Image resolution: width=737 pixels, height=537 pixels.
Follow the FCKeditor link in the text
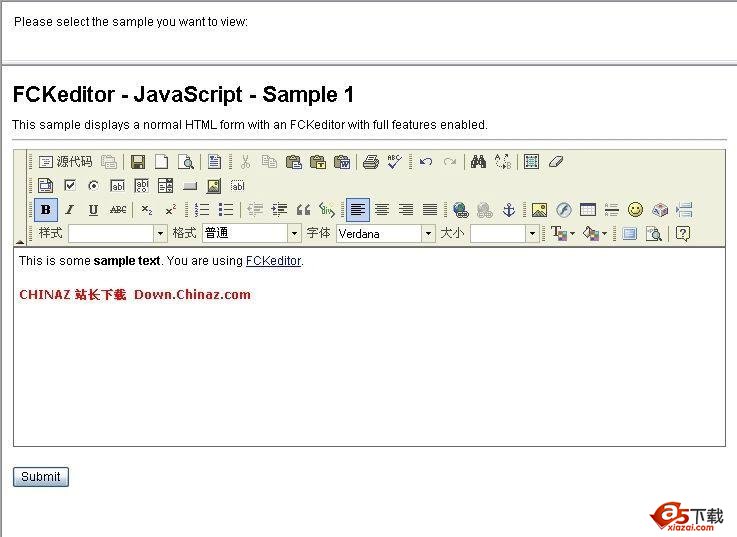tap(273, 261)
